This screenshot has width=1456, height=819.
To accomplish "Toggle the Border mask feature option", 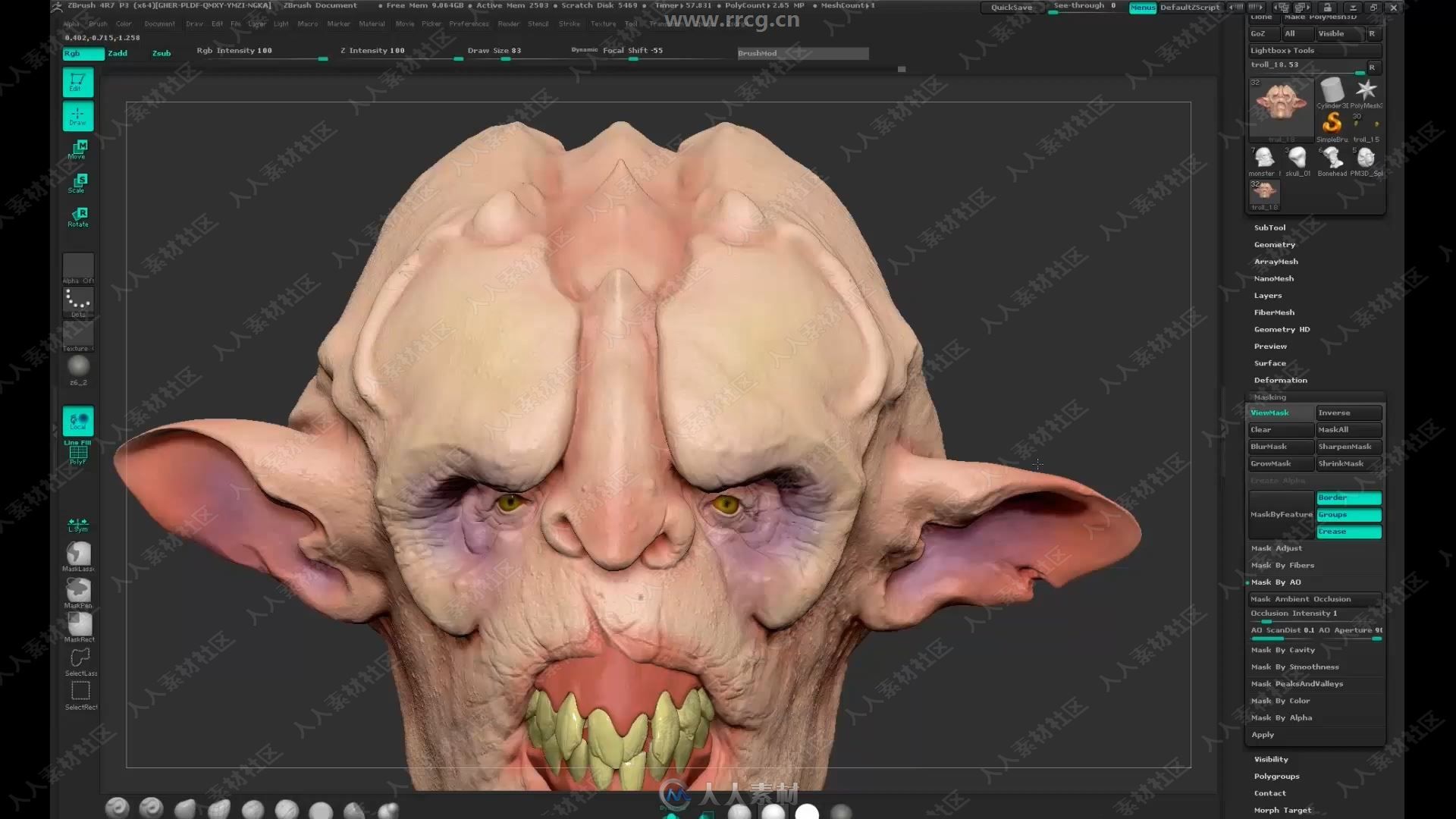I will [1349, 497].
